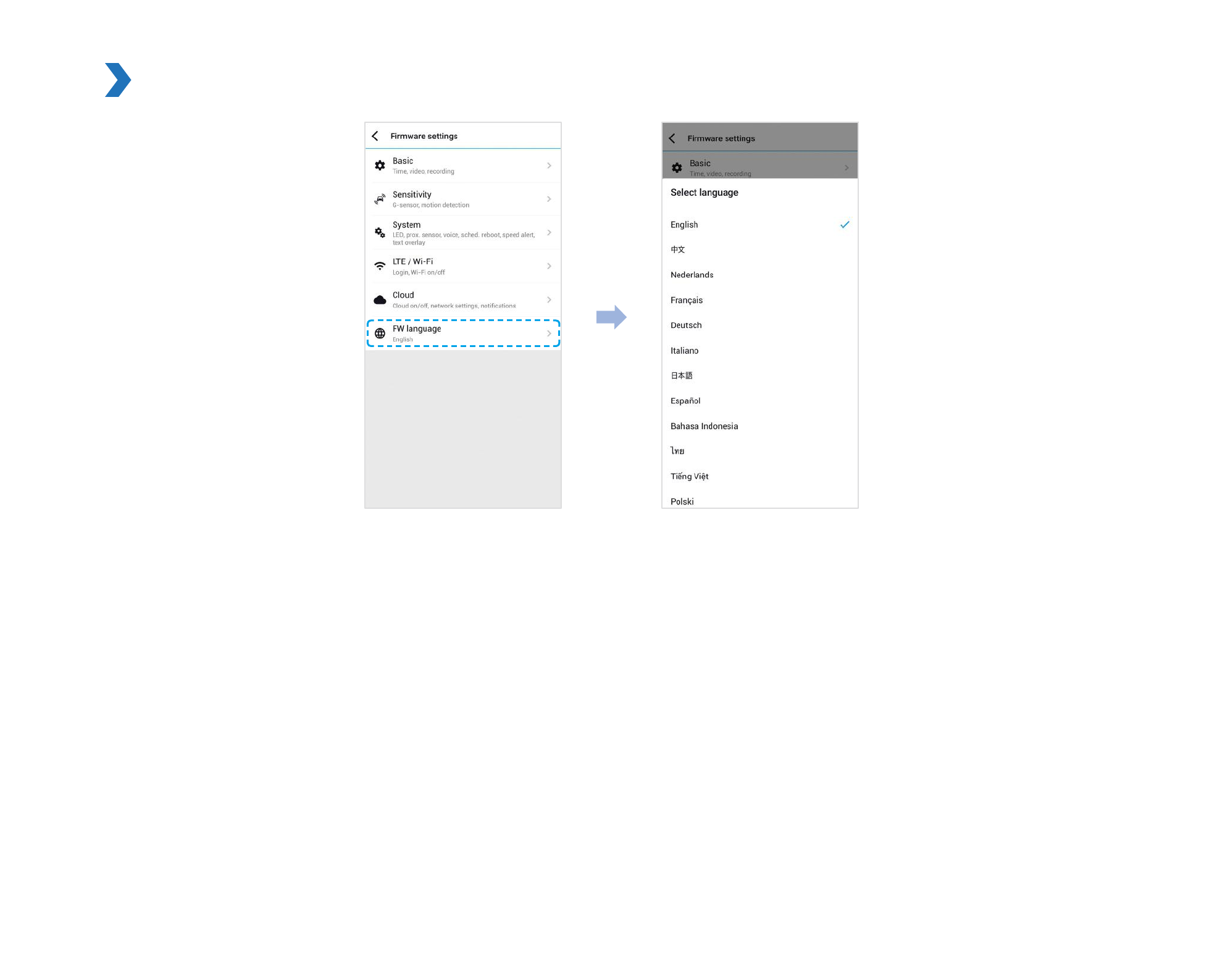
Task: Open System settings
Action: pyautogui.click(x=463, y=233)
